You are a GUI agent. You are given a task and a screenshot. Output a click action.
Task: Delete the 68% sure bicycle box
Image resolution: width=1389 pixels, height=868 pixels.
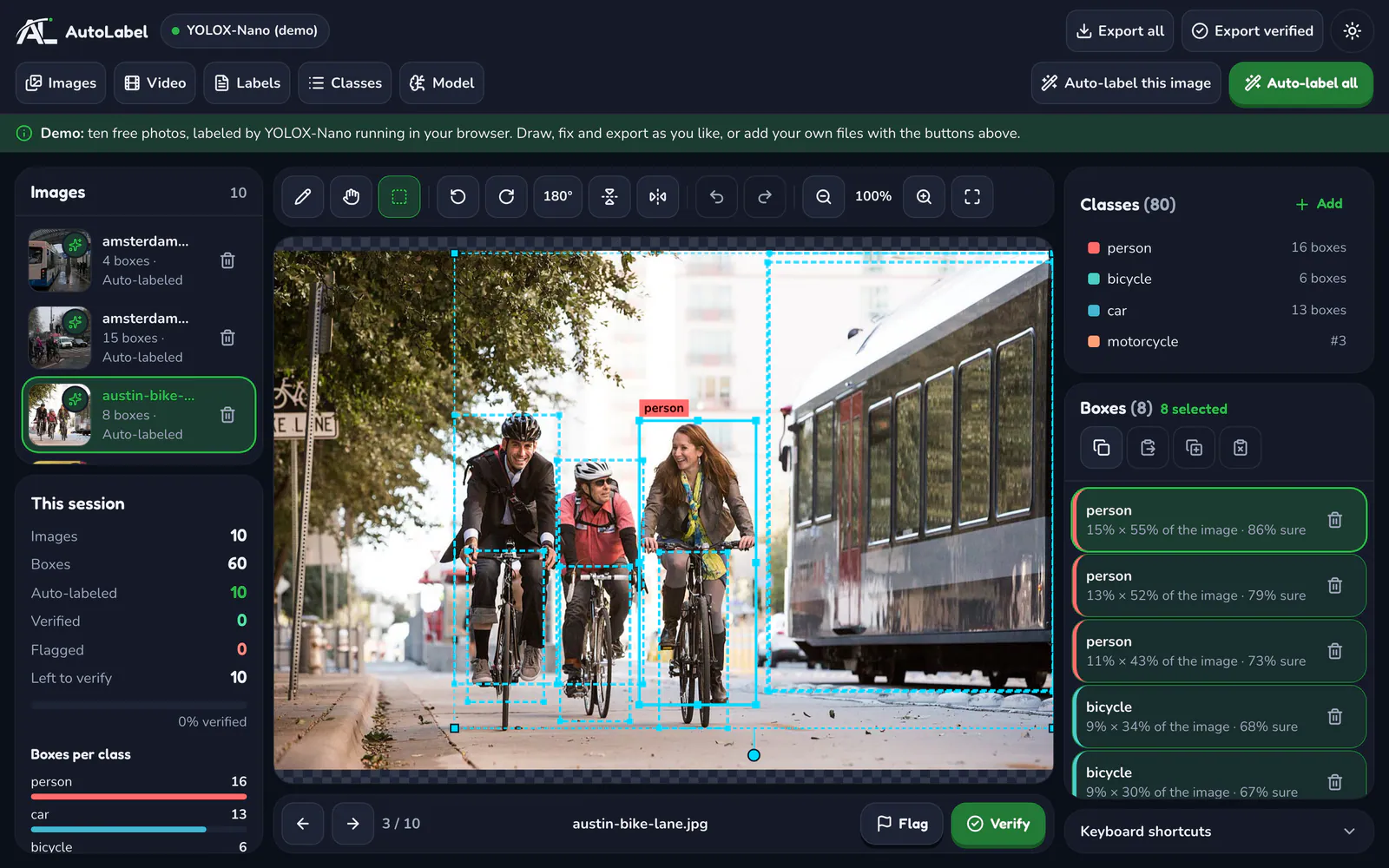(x=1335, y=716)
